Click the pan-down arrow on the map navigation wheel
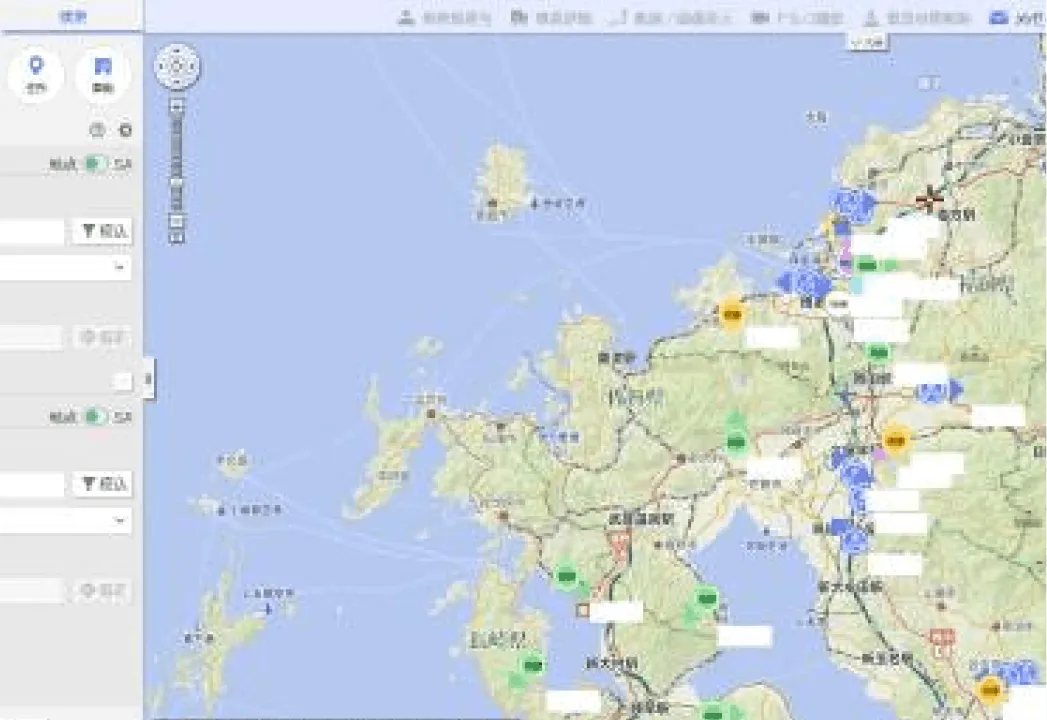 [177, 82]
